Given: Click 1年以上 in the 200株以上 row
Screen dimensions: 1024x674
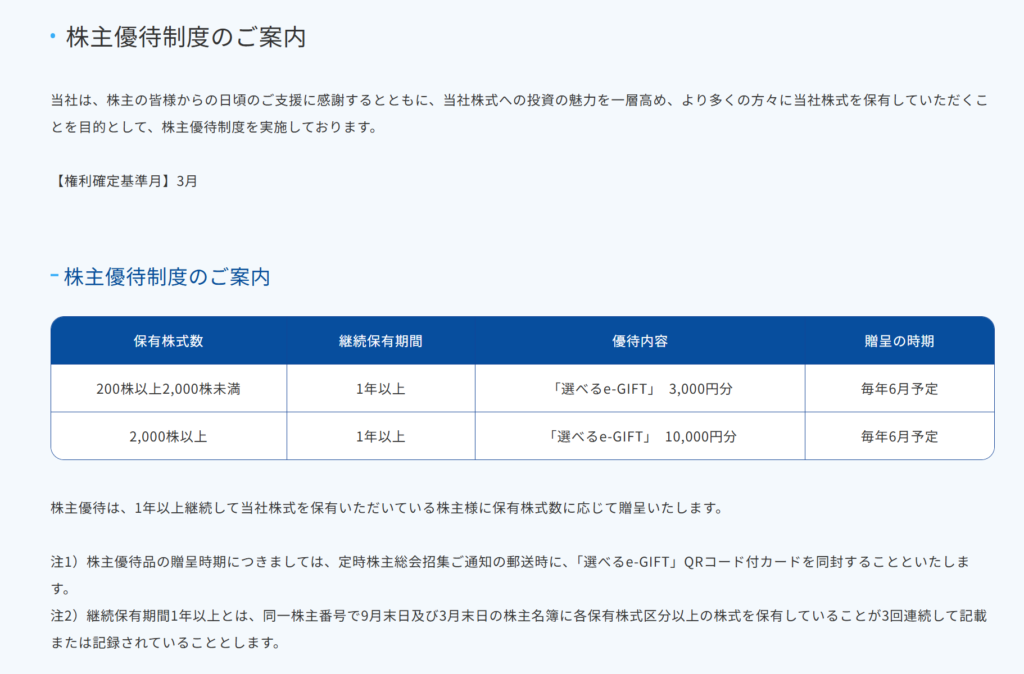Looking at the screenshot, I should (380, 389).
